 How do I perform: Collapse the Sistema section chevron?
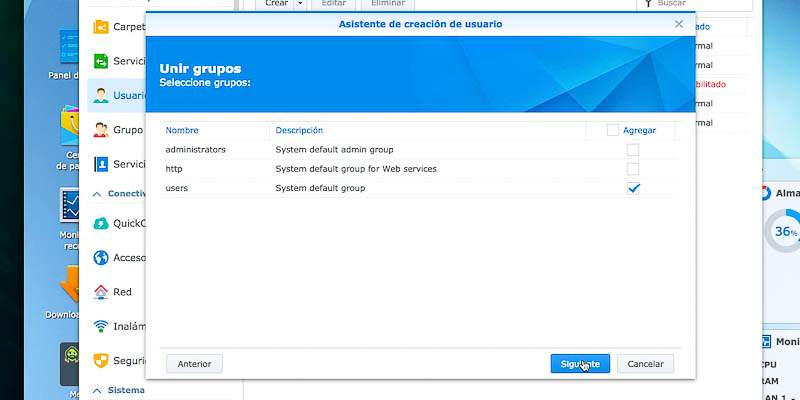tap(96, 390)
